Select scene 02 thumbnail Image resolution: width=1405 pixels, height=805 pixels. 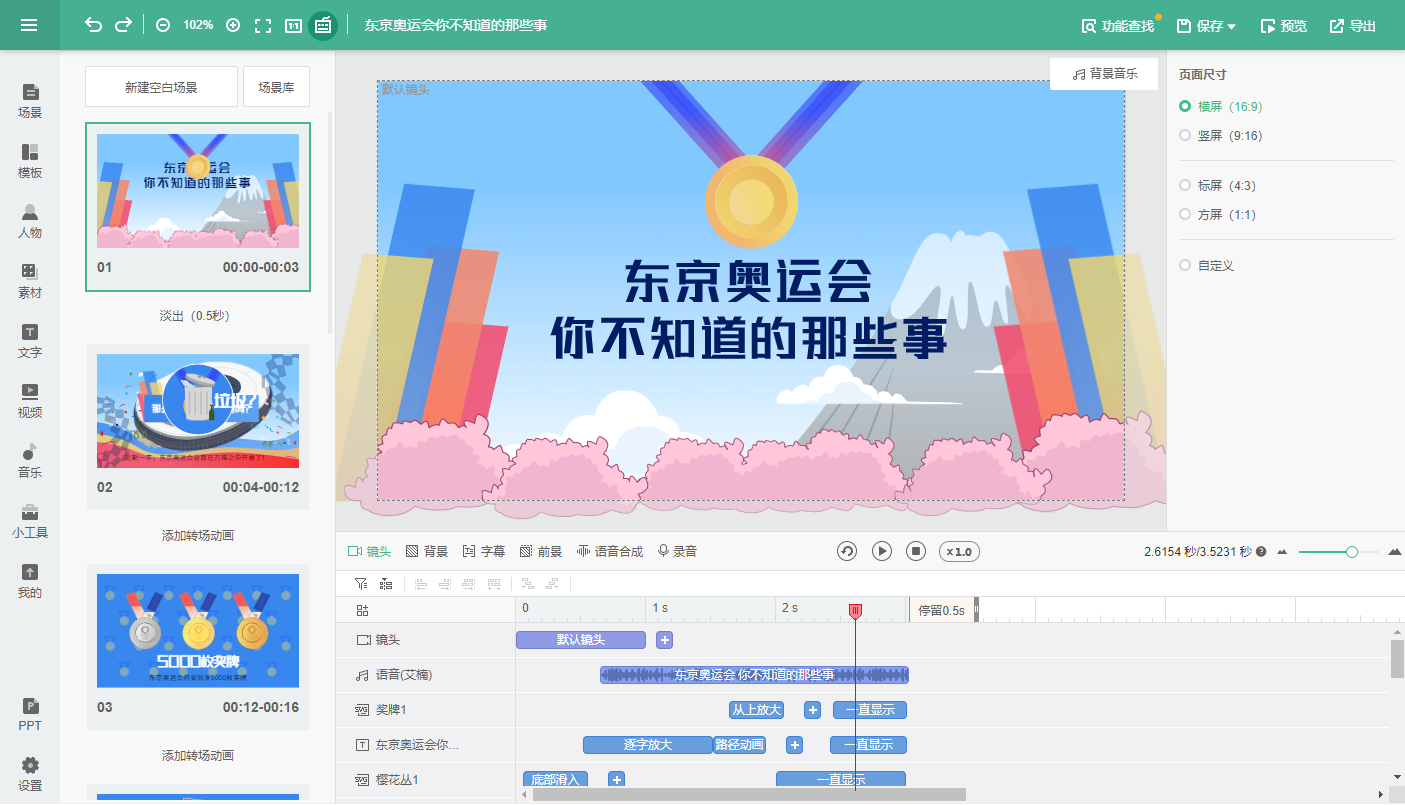[198, 410]
